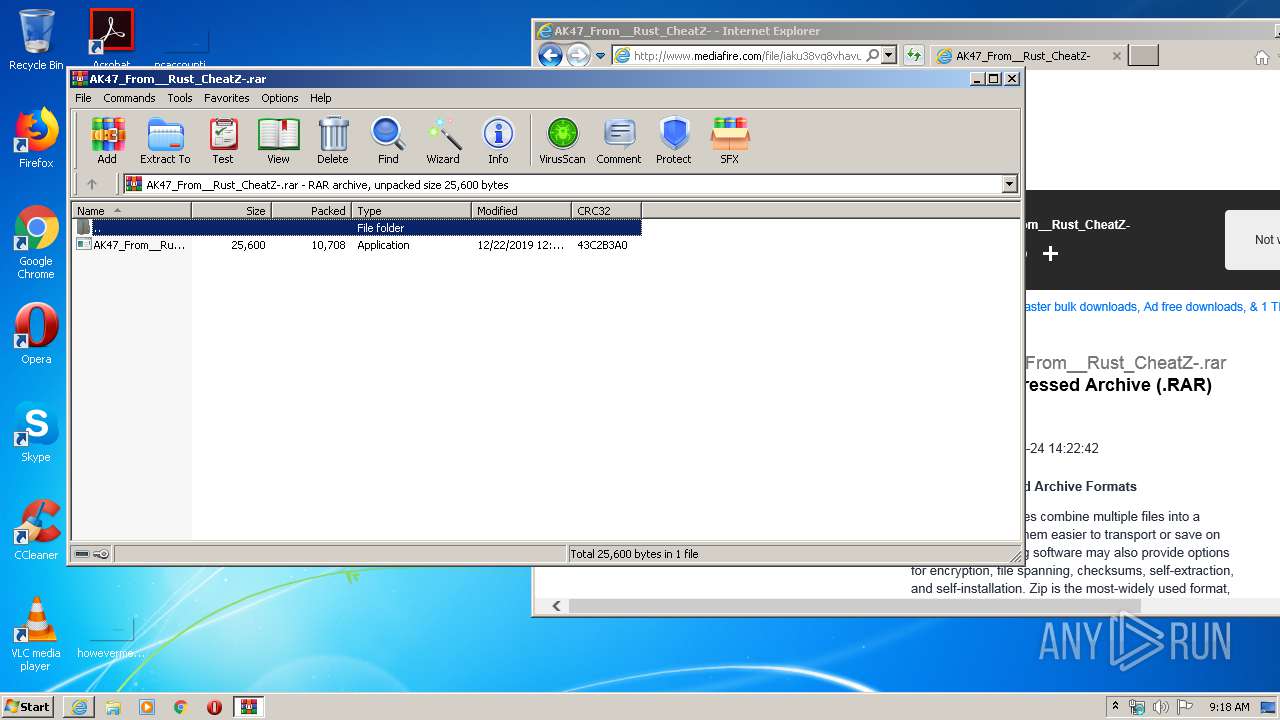Screen dimensions: 1280x720
Task: Open the archive Info icon
Action: click(498, 140)
